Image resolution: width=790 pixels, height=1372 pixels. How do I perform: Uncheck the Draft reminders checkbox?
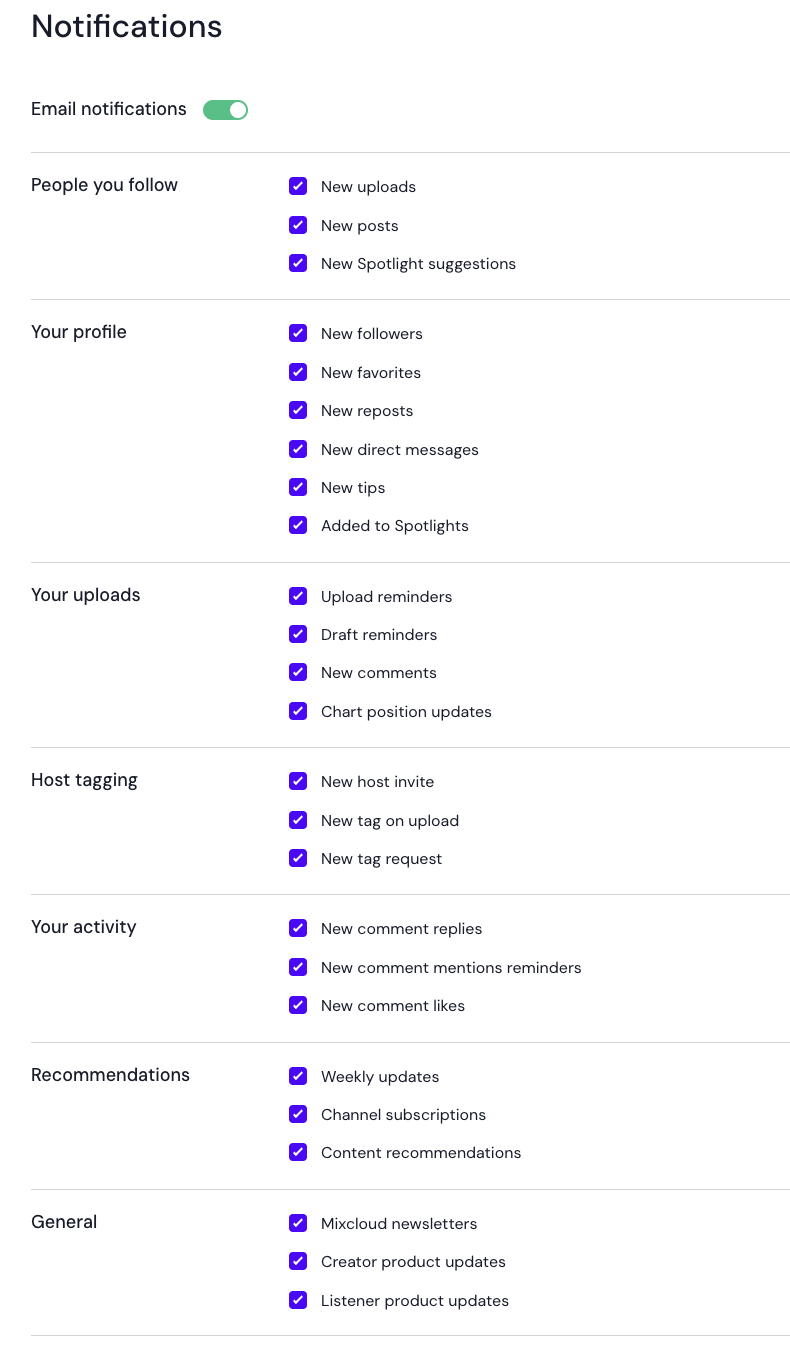click(x=298, y=634)
